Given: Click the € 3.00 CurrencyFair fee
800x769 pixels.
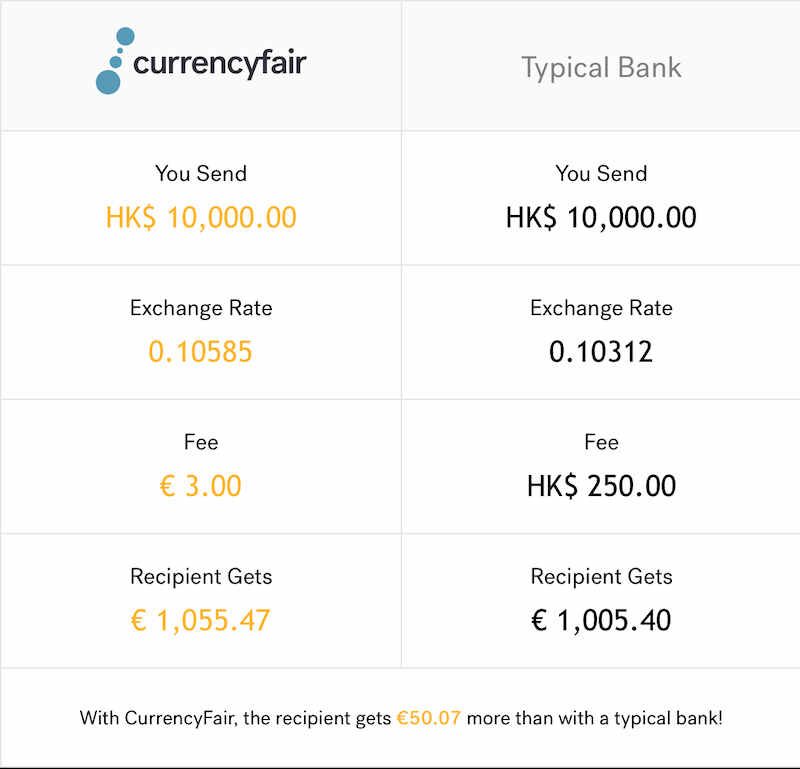Looking at the screenshot, I should pos(201,486).
